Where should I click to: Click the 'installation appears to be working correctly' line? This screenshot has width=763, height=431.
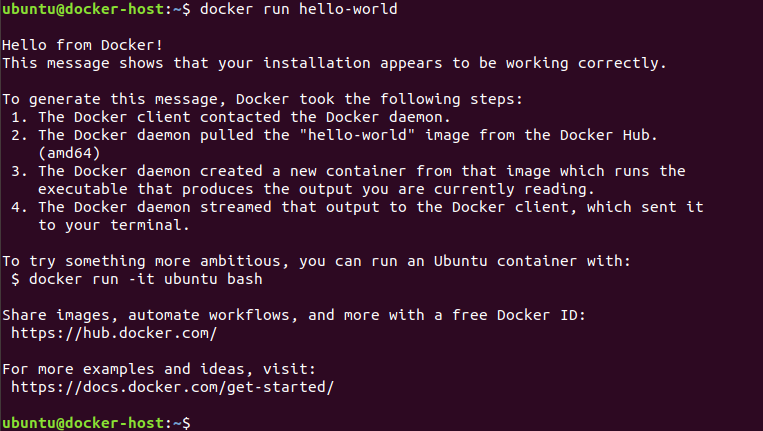pyautogui.click(x=334, y=63)
